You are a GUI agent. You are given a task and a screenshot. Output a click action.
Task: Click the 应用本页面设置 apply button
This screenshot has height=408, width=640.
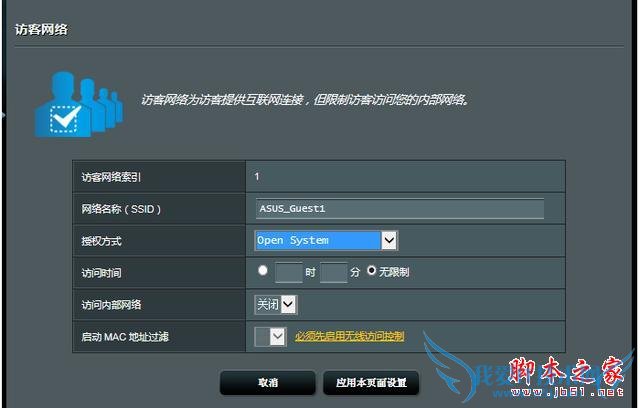371,382
